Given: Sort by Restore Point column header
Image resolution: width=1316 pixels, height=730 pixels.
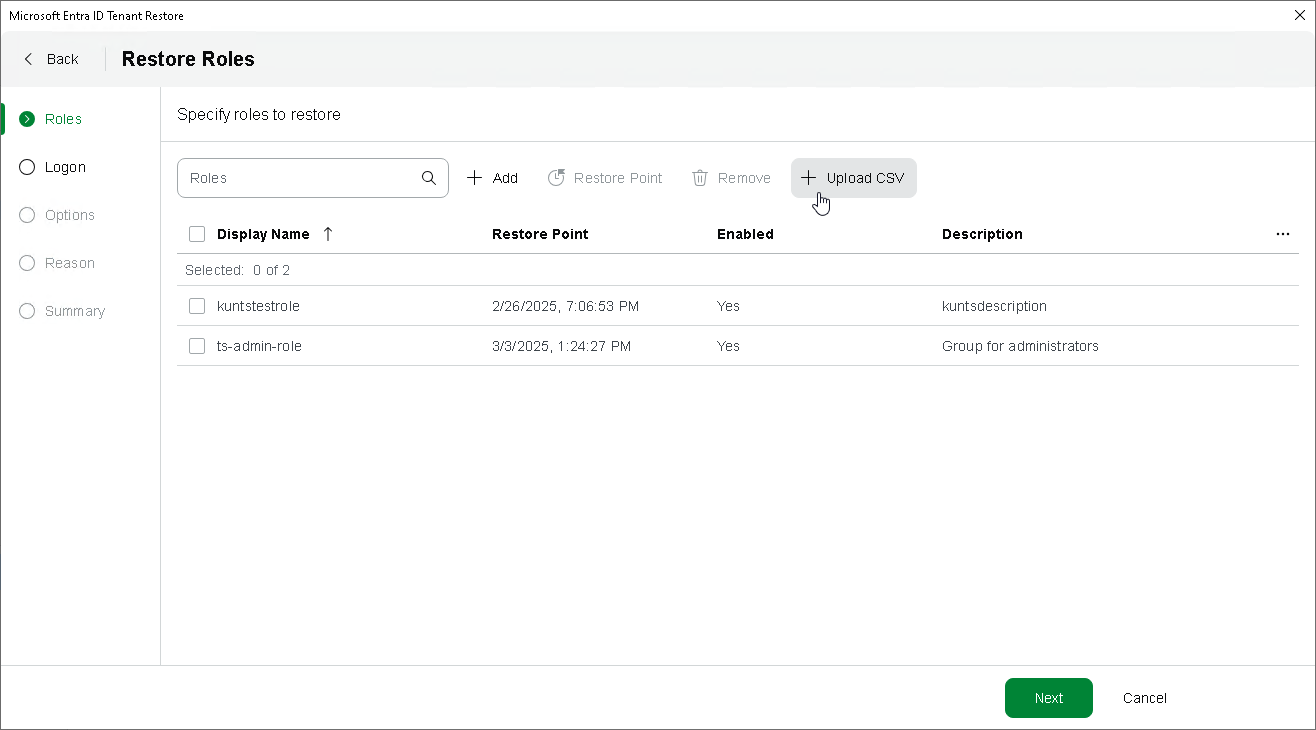Looking at the screenshot, I should (540, 234).
